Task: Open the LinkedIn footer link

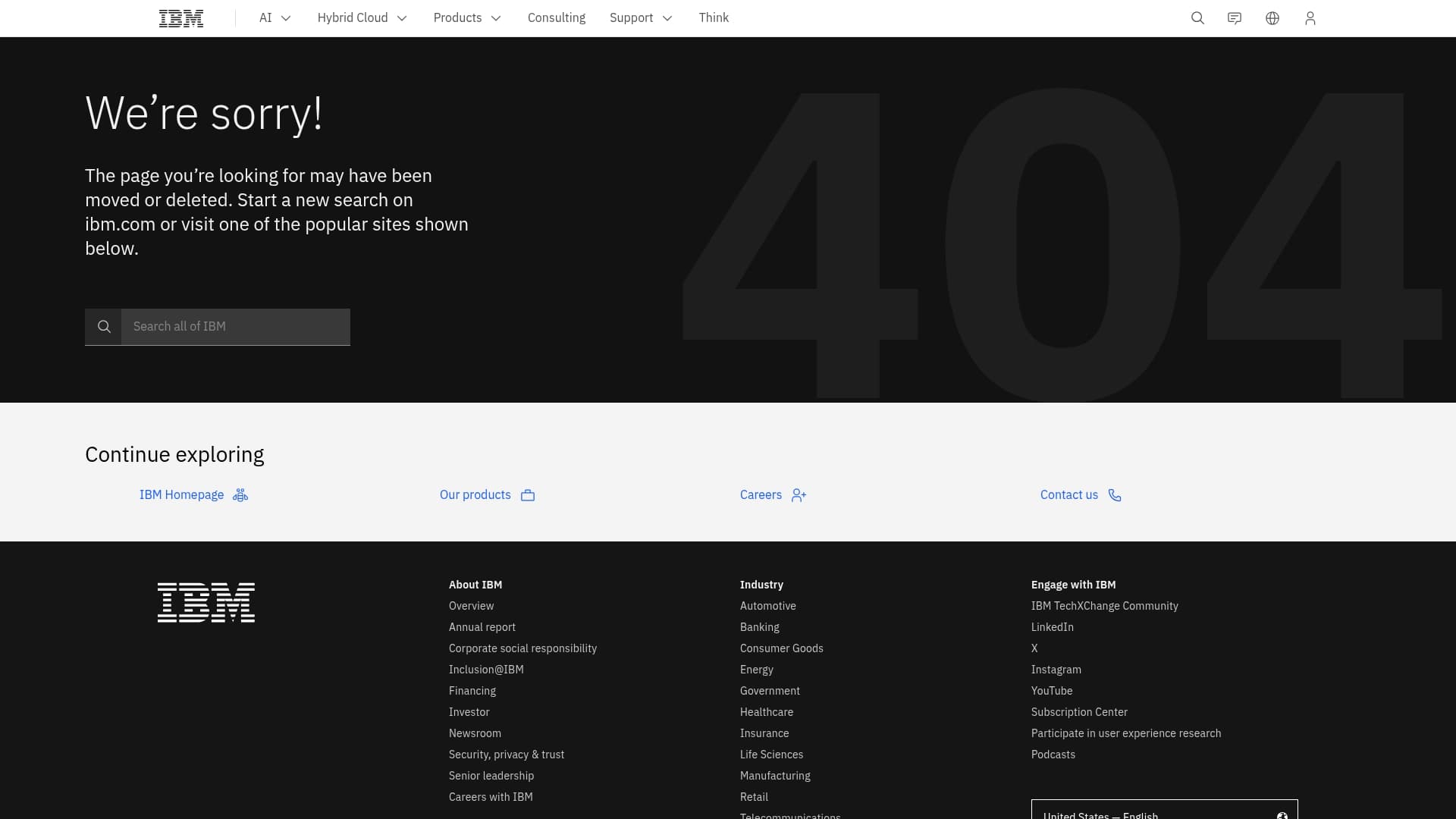Action: pyautogui.click(x=1053, y=627)
